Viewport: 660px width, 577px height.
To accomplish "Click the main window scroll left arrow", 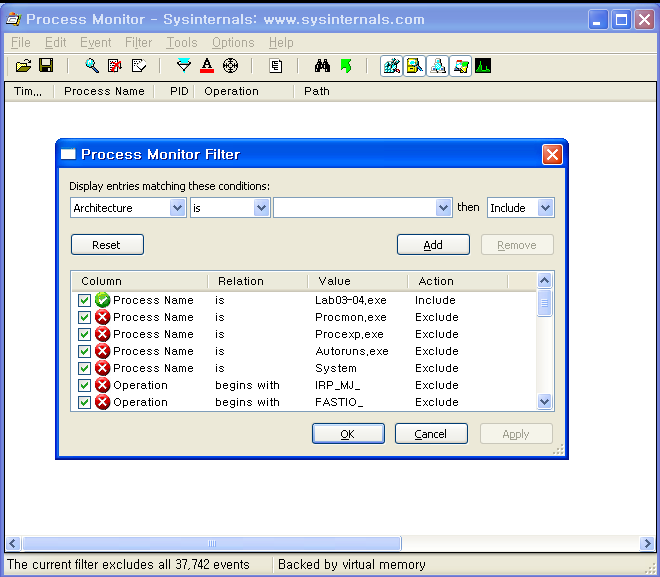I will pyautogui.click(x=12, y=543).
